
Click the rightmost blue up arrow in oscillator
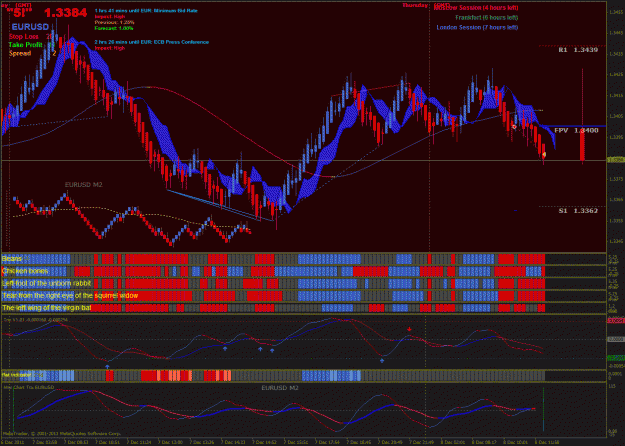coord(382,360)
